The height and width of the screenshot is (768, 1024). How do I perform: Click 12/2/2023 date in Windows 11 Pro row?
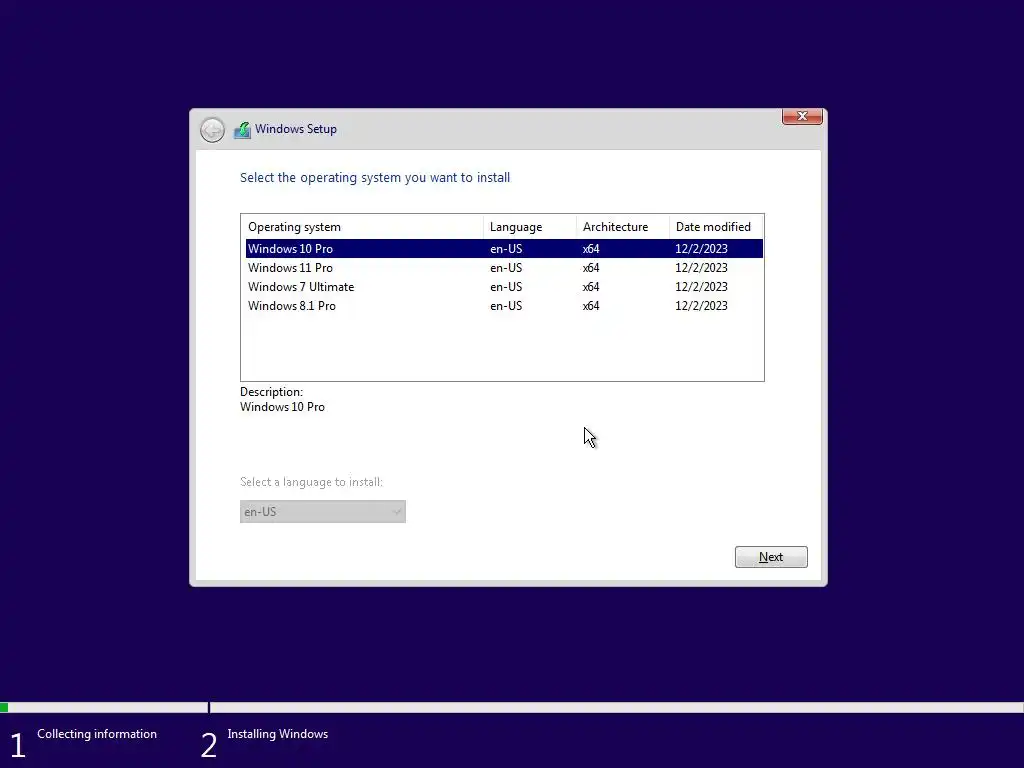701,268
